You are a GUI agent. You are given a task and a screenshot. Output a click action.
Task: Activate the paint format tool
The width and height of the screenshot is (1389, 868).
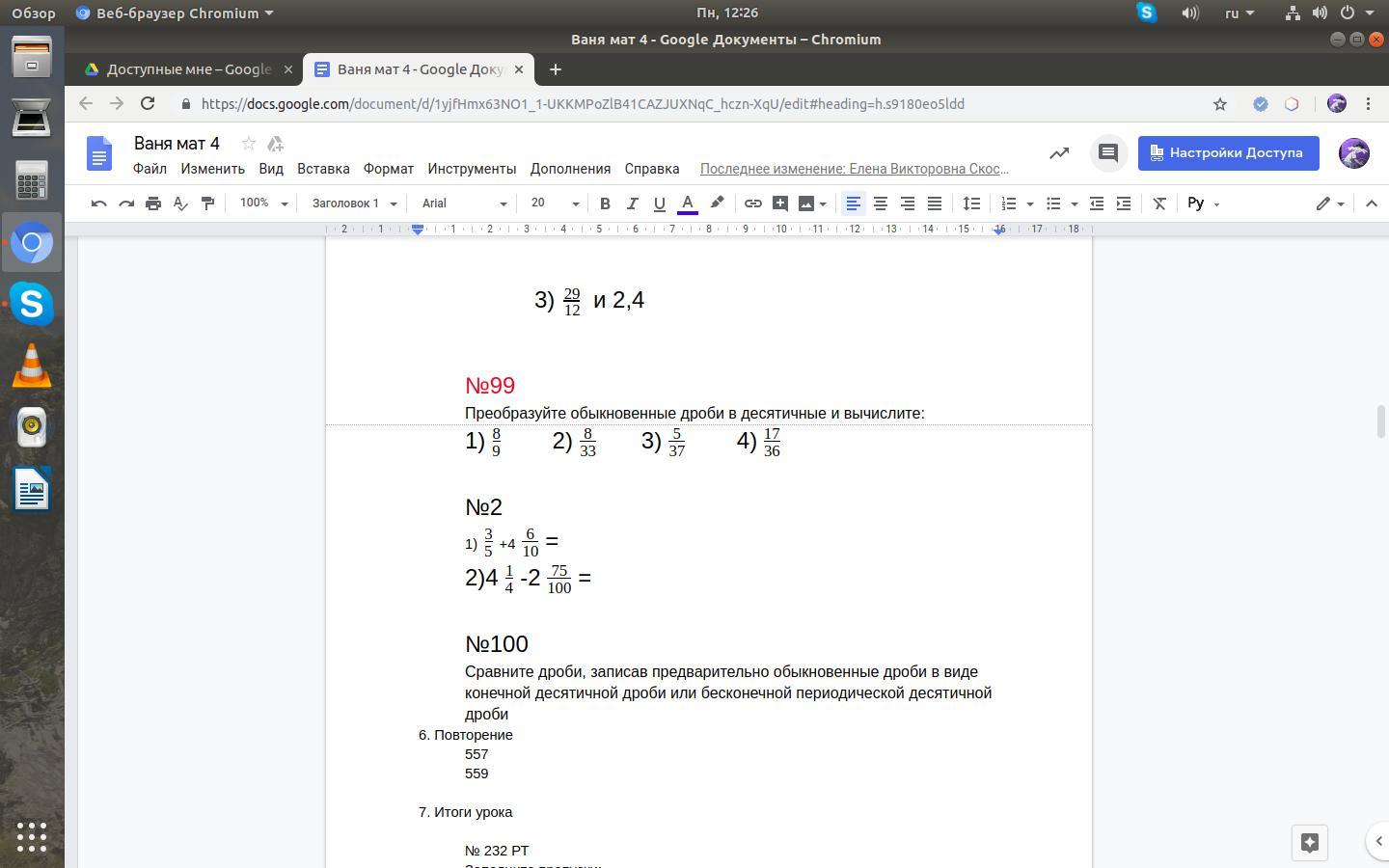point(207,203)
